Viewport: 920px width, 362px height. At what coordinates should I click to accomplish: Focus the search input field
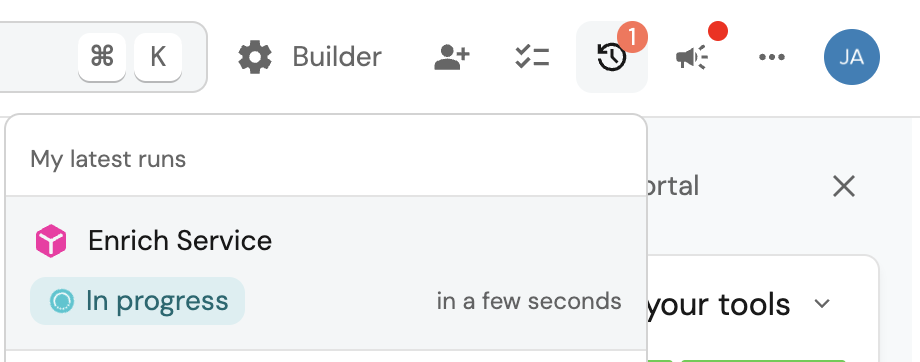click(x=103, y=57)
